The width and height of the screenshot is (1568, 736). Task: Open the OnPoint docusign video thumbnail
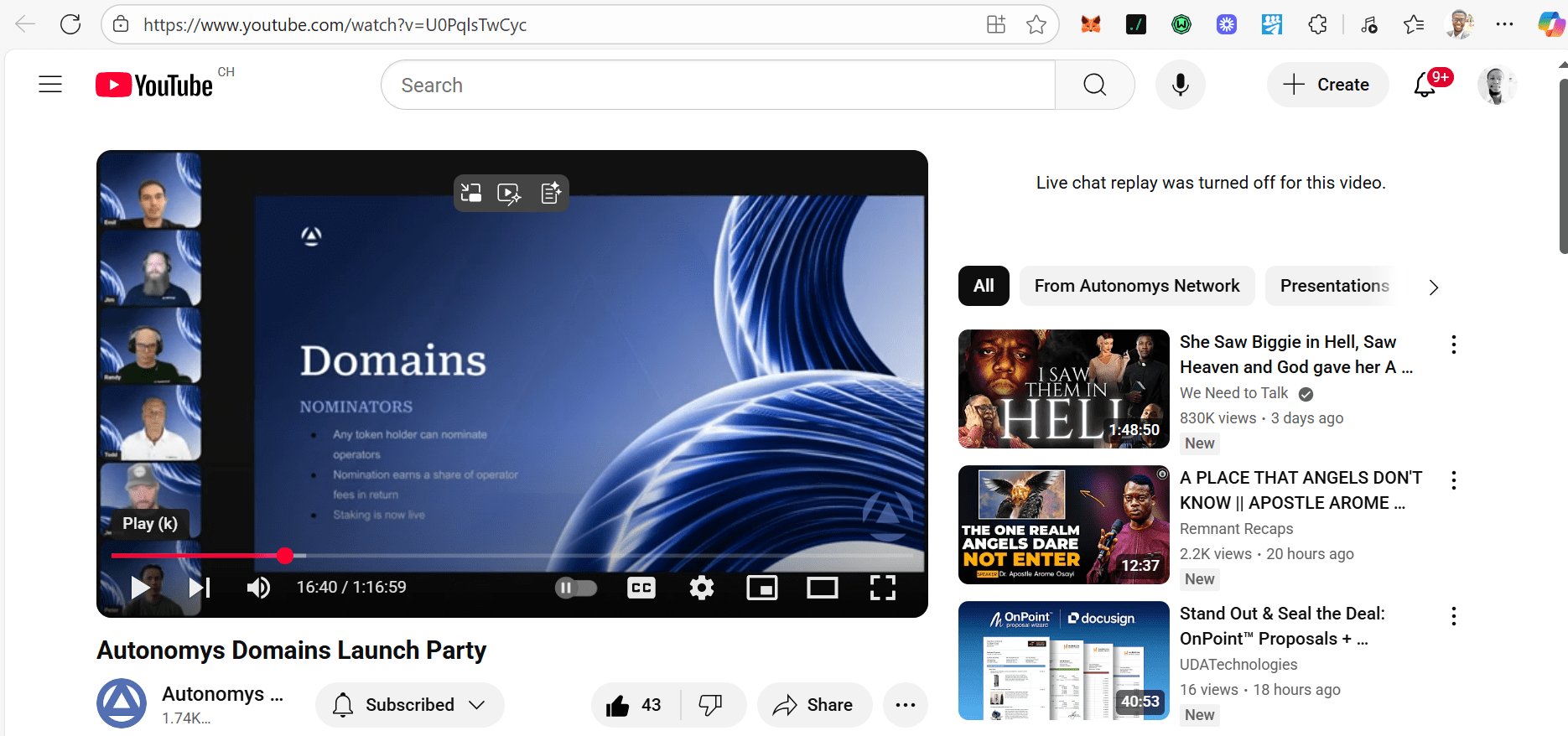1064,661
